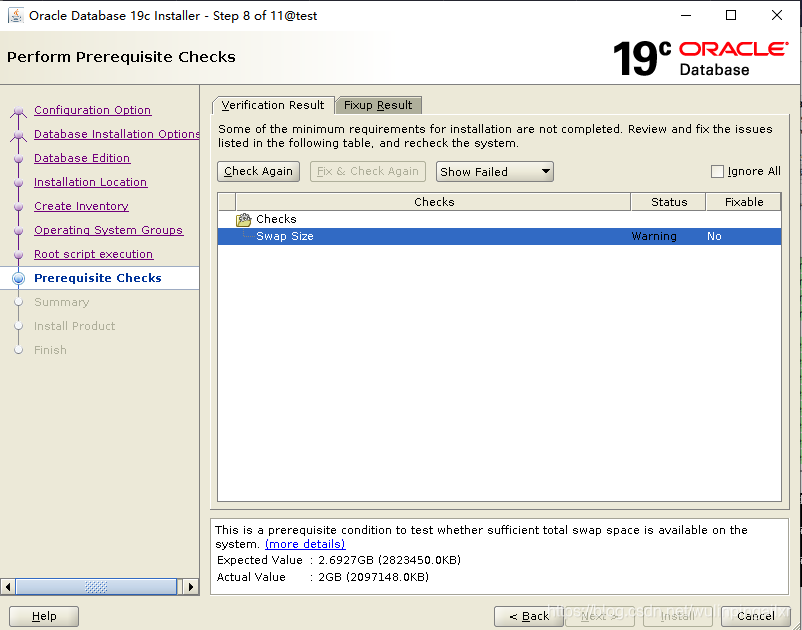Screen dimensions: 802x630
Task: Select the Checks folder icon in the table
Action: coord(243,219)
